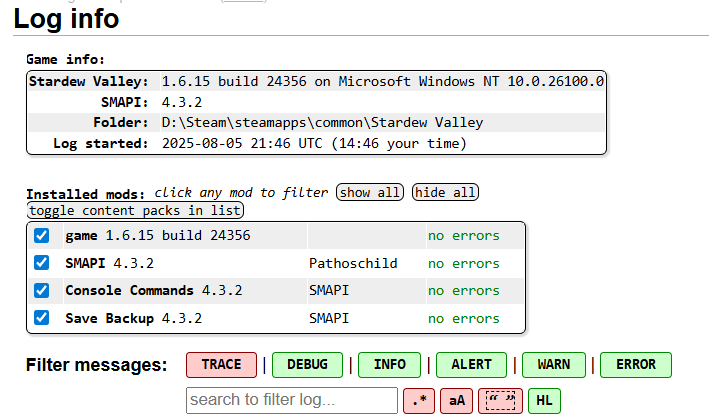Image resolution: width=709 pixels, height=414 pixels.
Task: Filter by the Save Backup mod name
Action: pyautogui.click(x=109, y=318)
